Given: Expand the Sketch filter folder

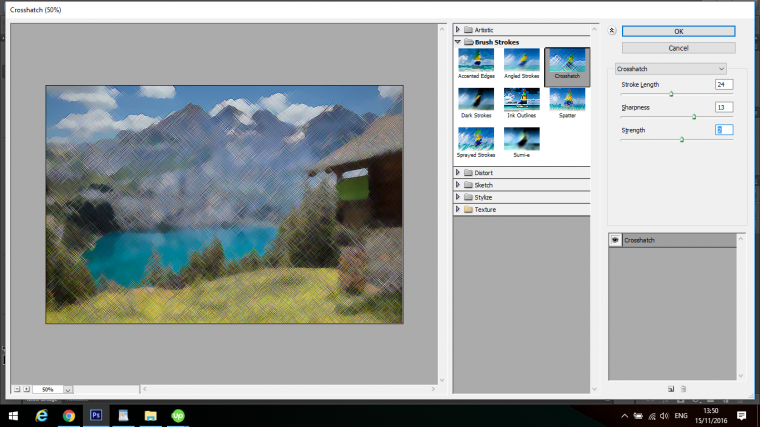Looking at the screenshot, I should (x=458, y=185).
